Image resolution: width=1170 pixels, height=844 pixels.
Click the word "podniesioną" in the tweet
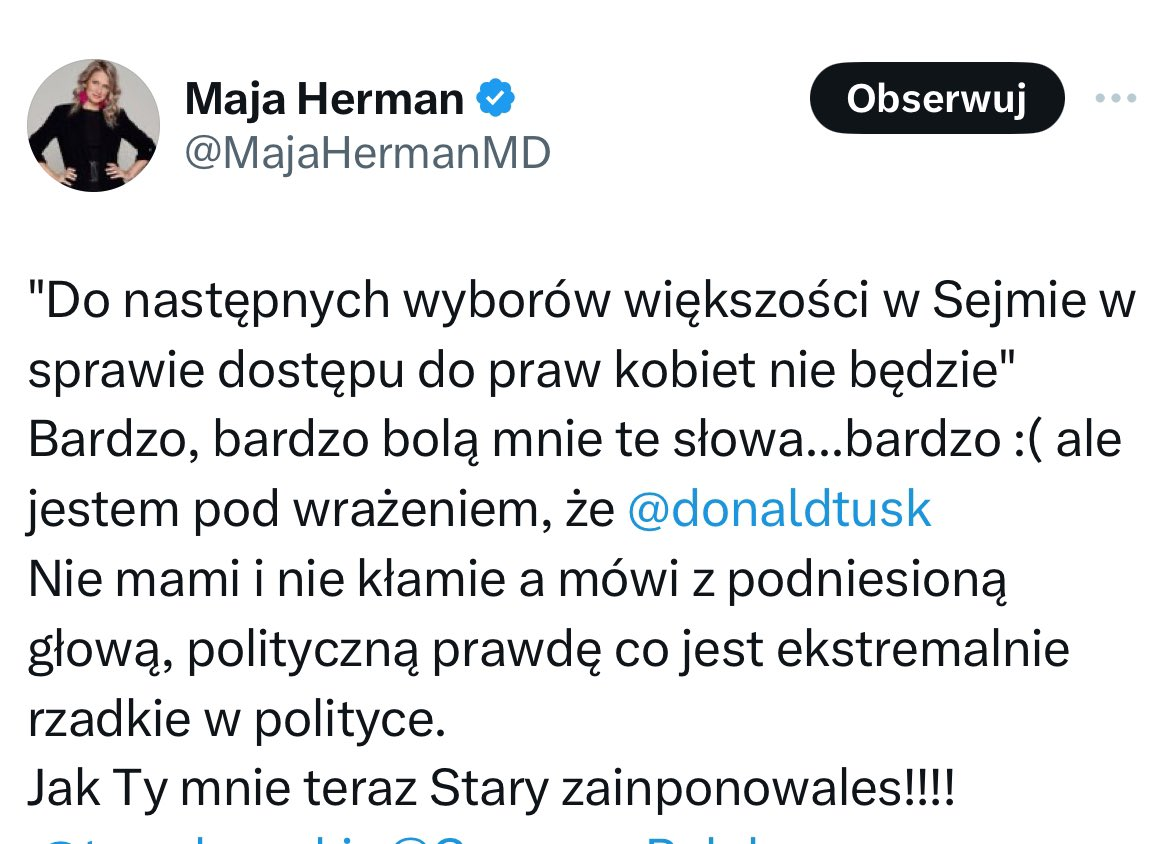coord(866,580)
